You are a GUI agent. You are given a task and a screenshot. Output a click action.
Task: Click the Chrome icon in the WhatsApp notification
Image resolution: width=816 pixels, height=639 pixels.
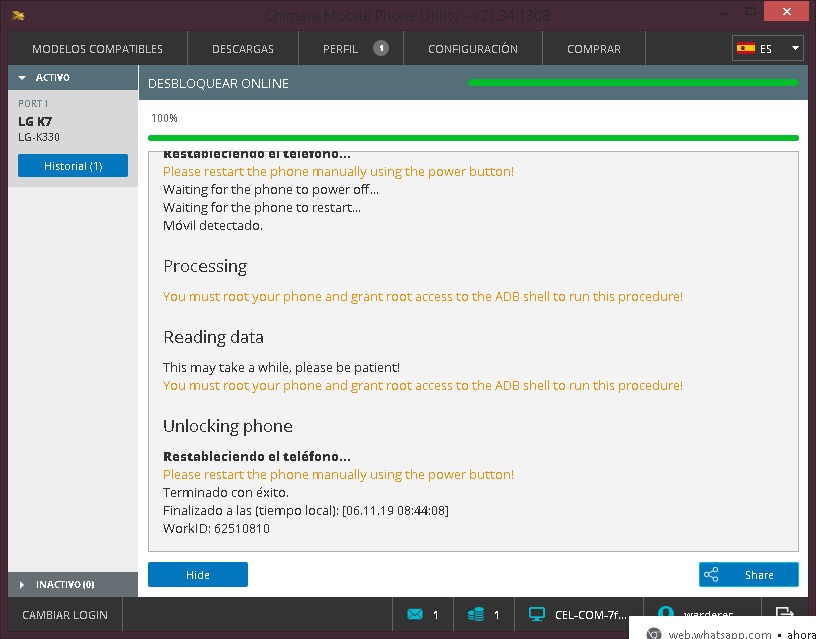pyautogui.click(x=654, y=634)
